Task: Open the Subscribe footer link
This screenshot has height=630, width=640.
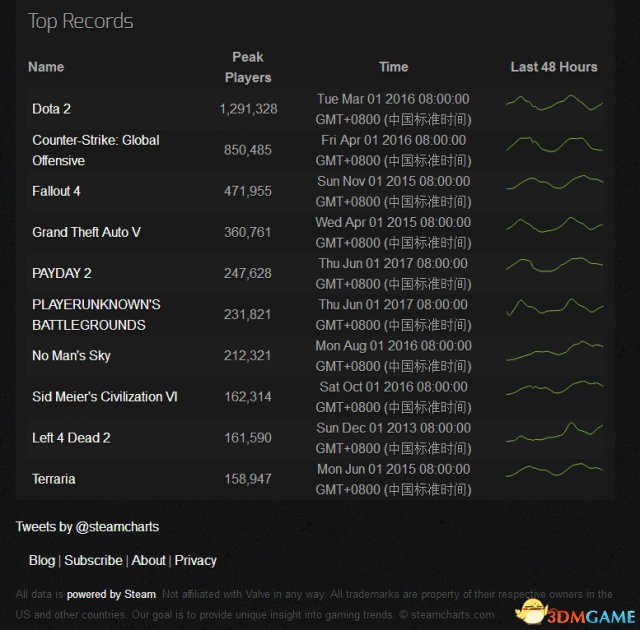Action: point(93,560)
